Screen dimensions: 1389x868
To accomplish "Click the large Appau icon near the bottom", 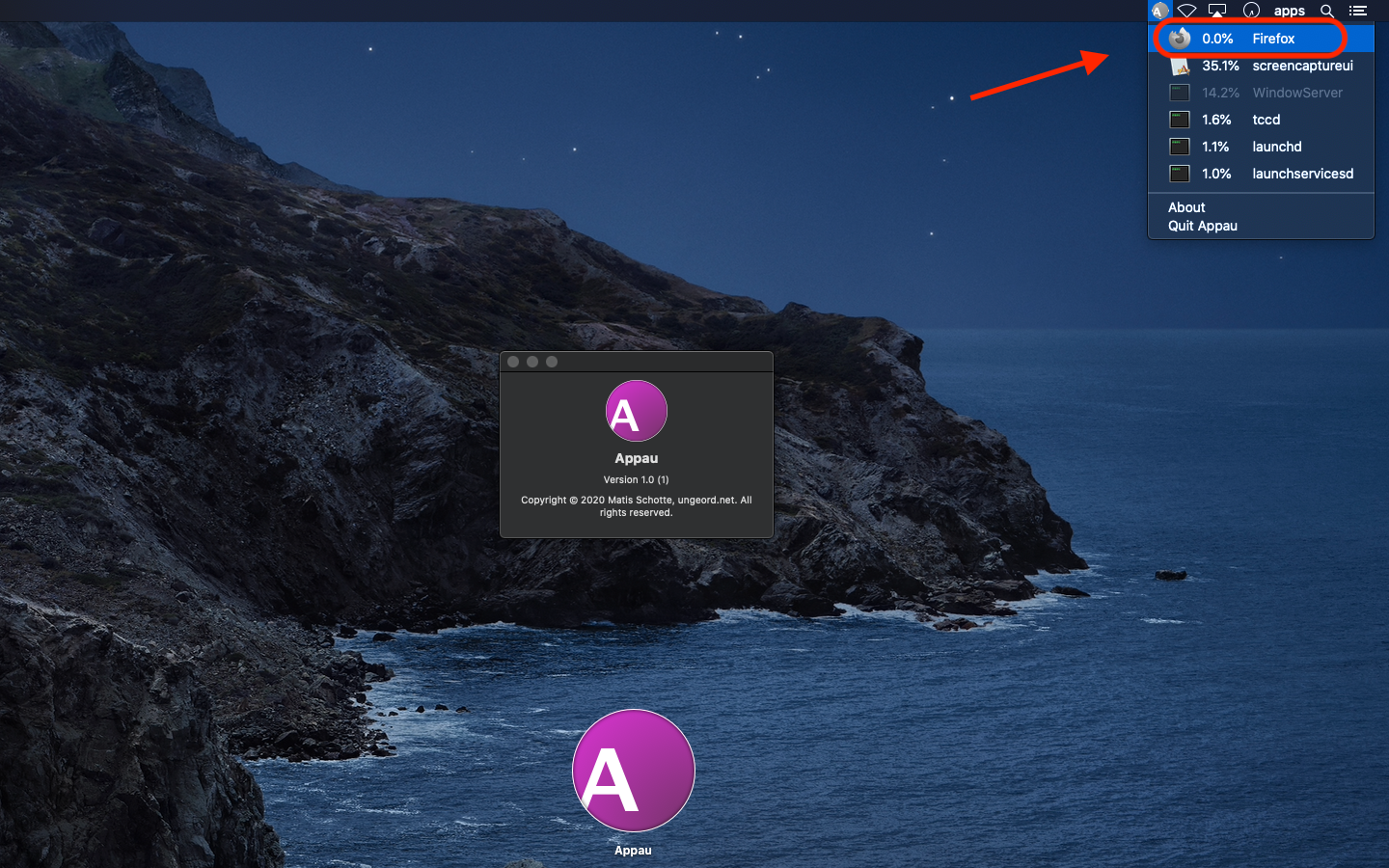I will (633, 771).
